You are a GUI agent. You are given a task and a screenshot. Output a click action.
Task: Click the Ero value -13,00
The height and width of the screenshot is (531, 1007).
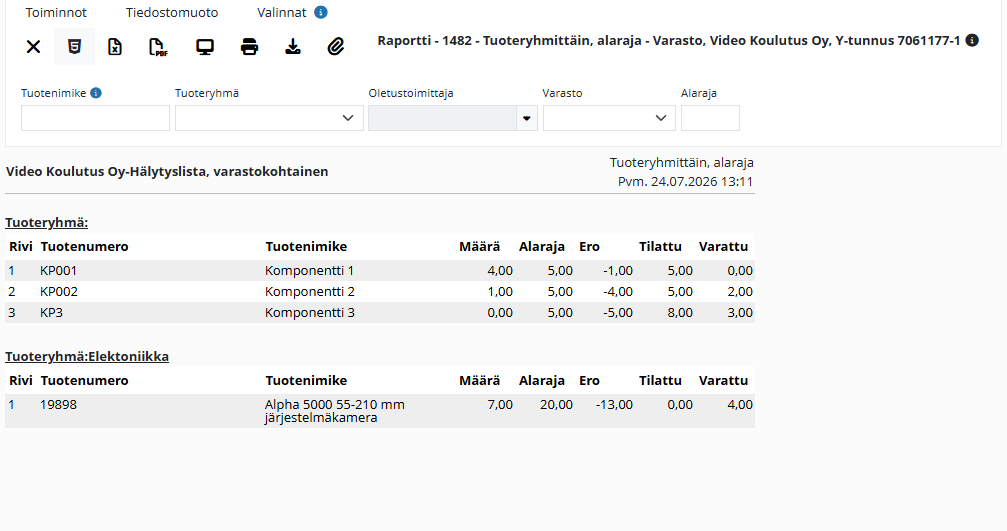point(614,405)
